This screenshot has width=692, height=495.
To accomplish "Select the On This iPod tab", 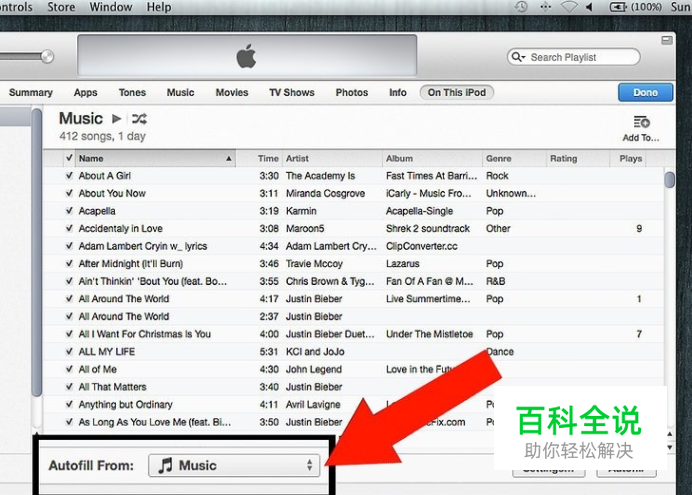I will [x=457, y=93].
